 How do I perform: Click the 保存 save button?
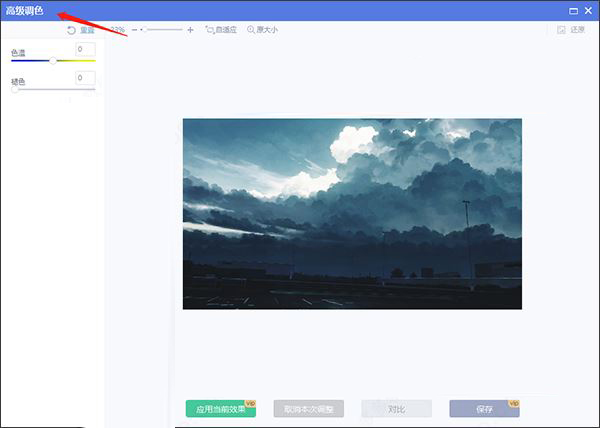[x=484, y=409]
